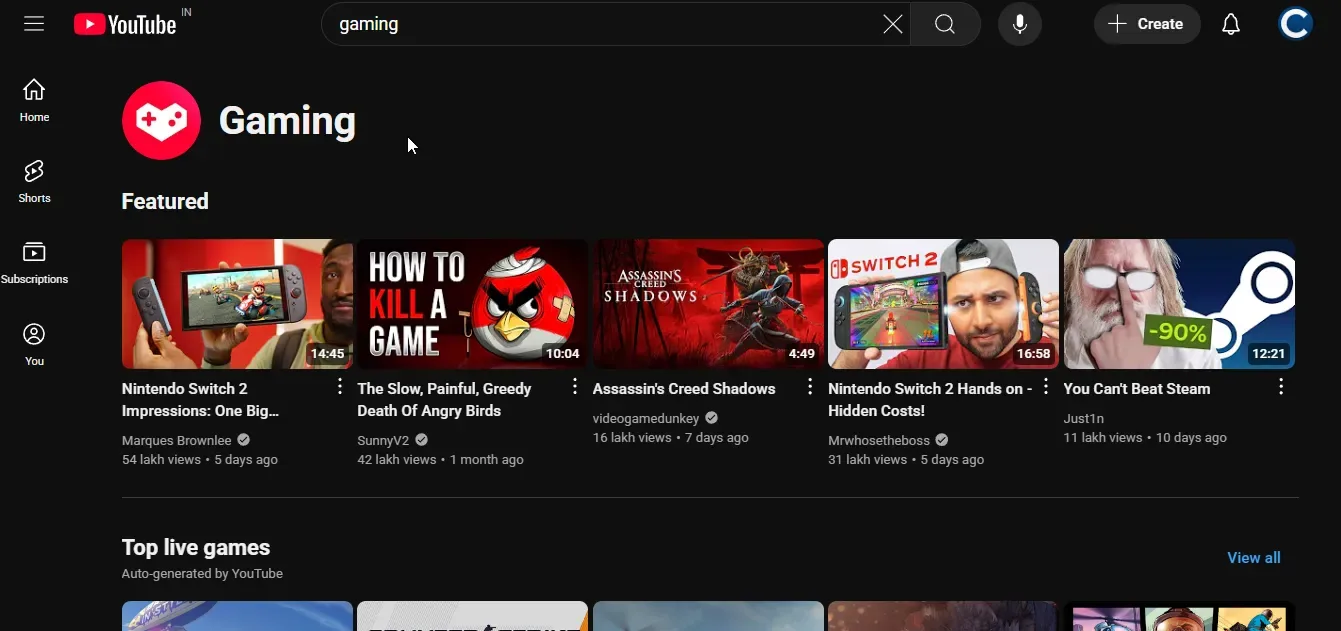Click 54 lakh views • 5 days ago text
Viewport: 1341px width, 631px height.
(200, 460)
